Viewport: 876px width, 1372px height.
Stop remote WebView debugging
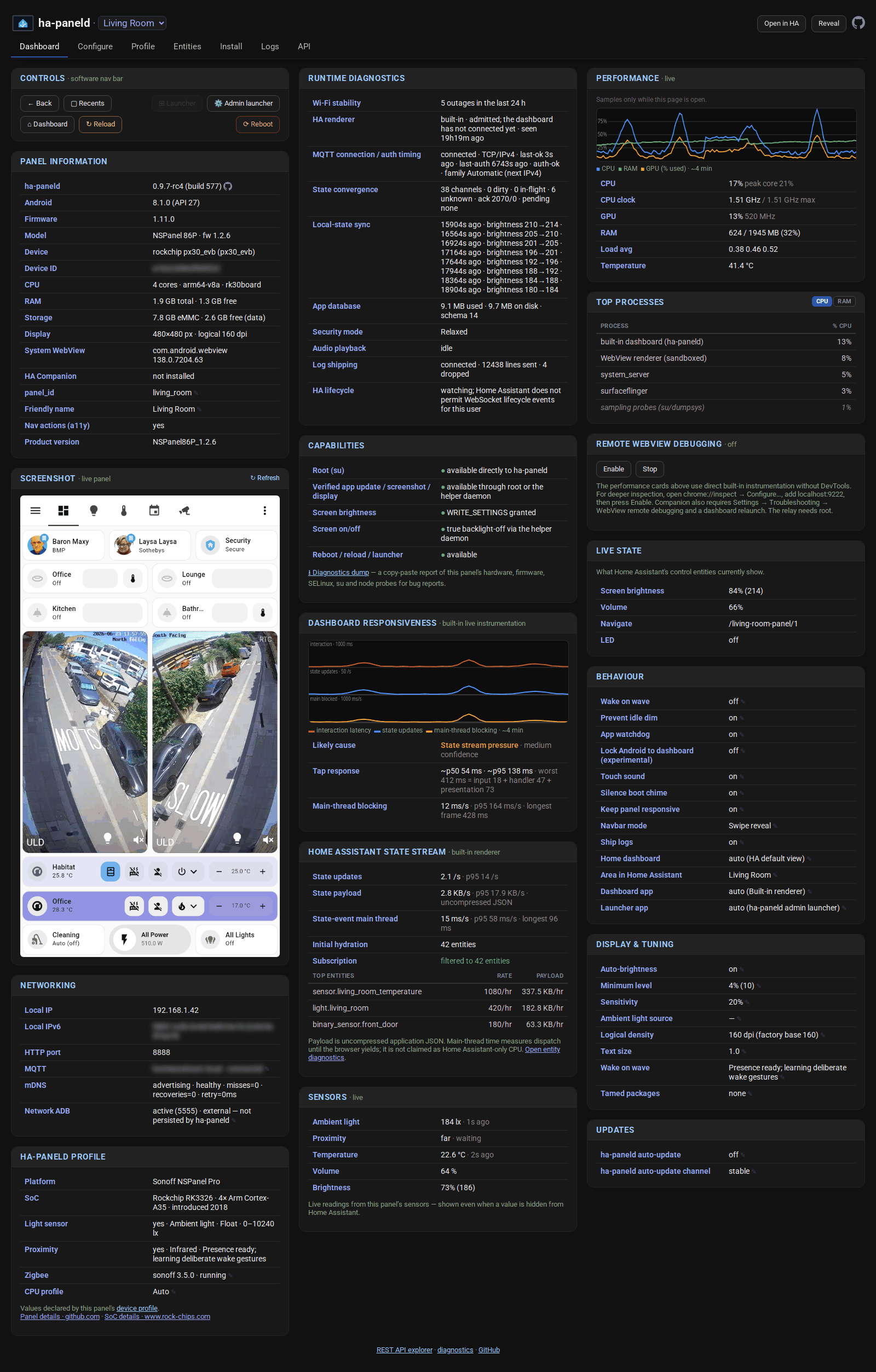[649, 469]
